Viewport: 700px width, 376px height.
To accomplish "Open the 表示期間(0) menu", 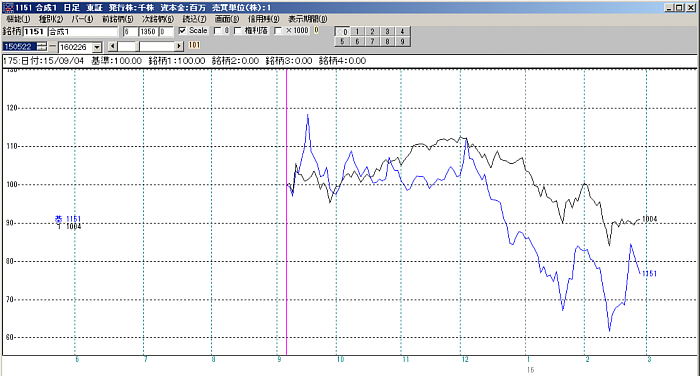I will click(x=308, y=19).
